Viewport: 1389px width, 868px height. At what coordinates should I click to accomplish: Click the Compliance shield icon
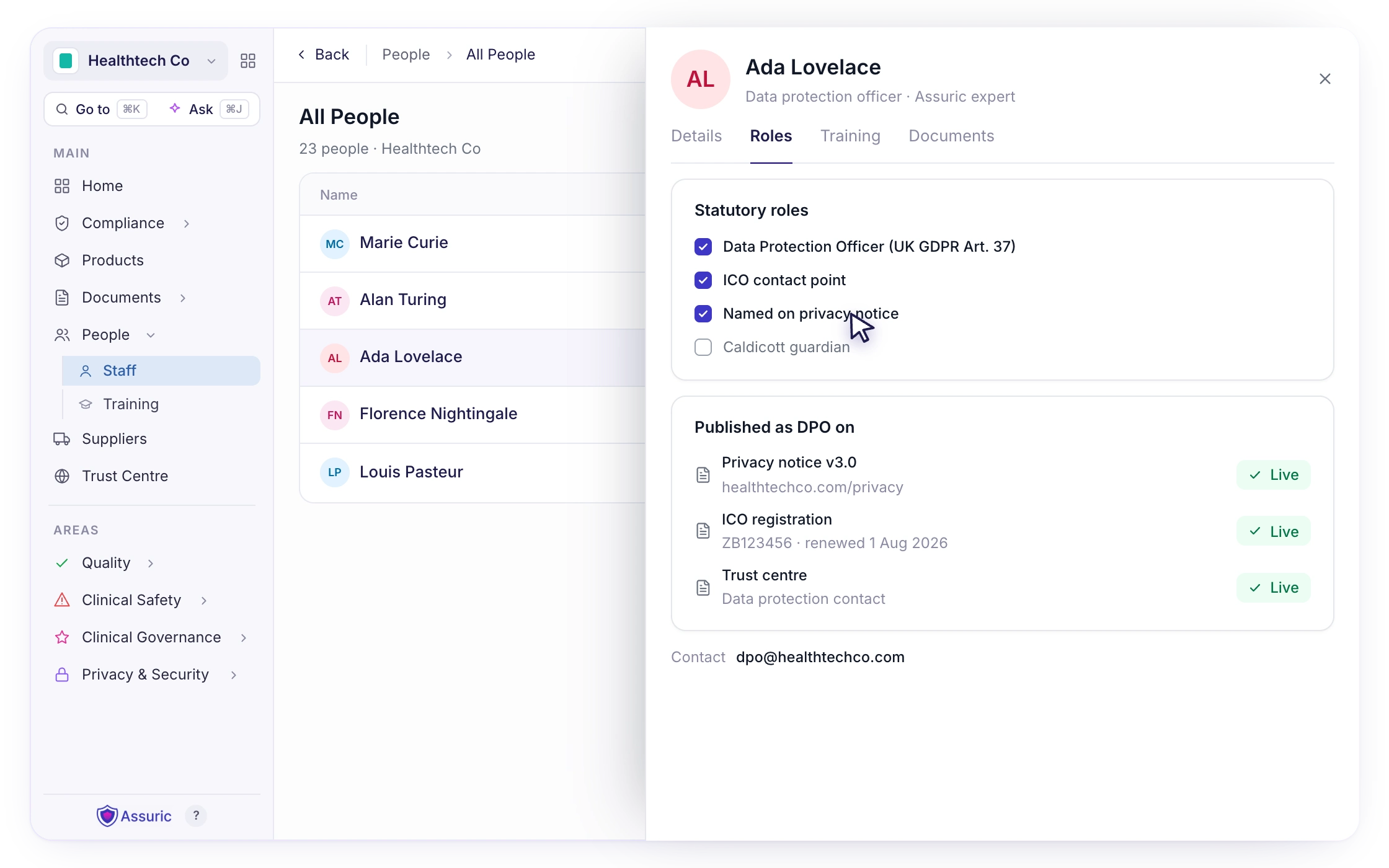click(62, 223)
